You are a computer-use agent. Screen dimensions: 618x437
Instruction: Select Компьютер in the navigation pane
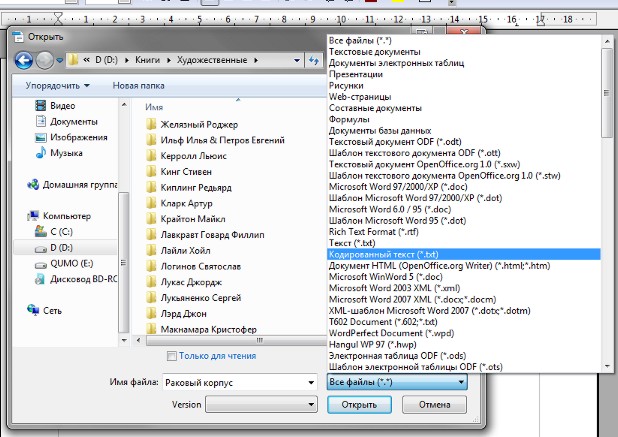coord(59,216)
